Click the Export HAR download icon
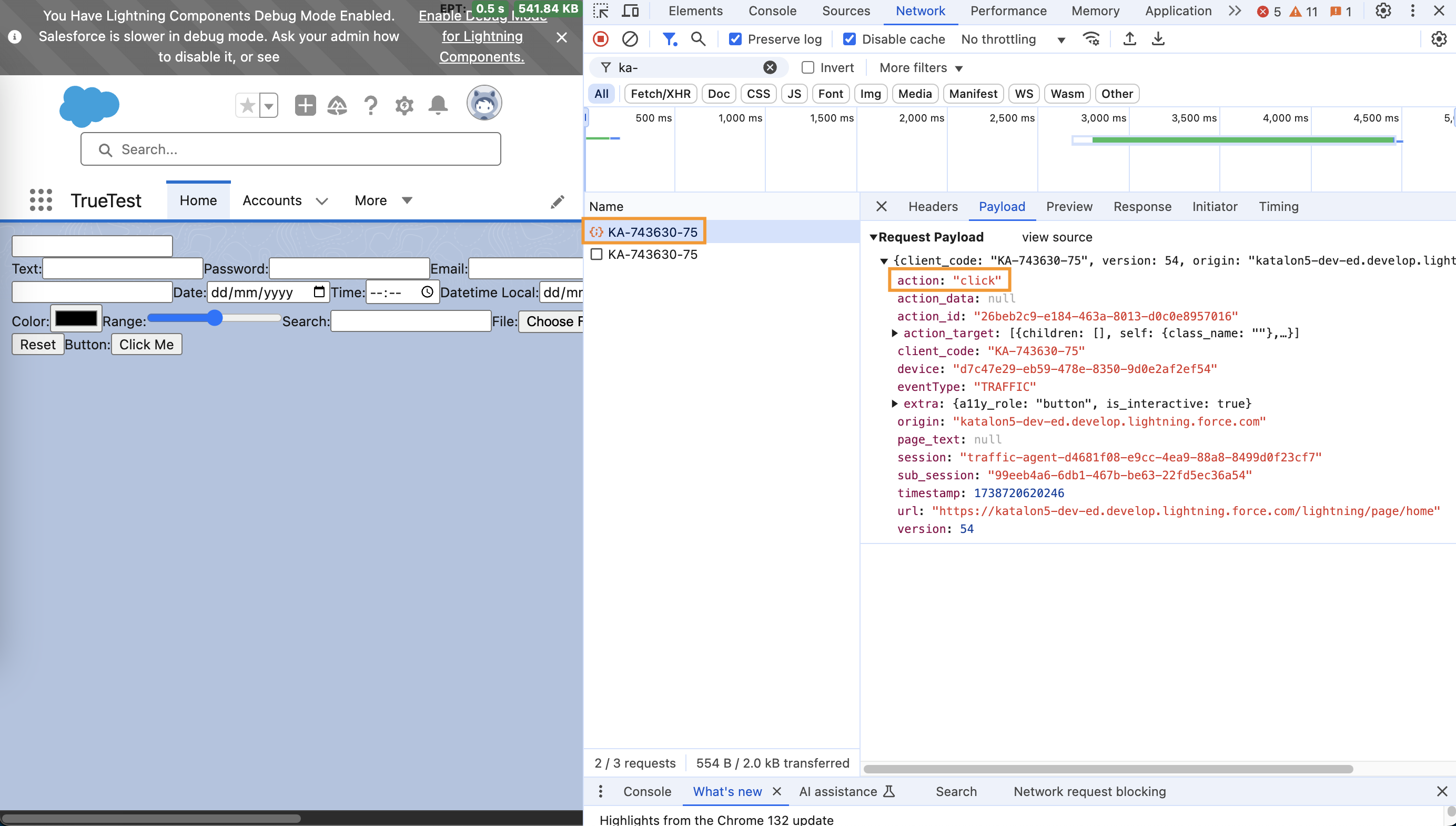Viewport: 1456px width, 826px height. point(1158,39)
